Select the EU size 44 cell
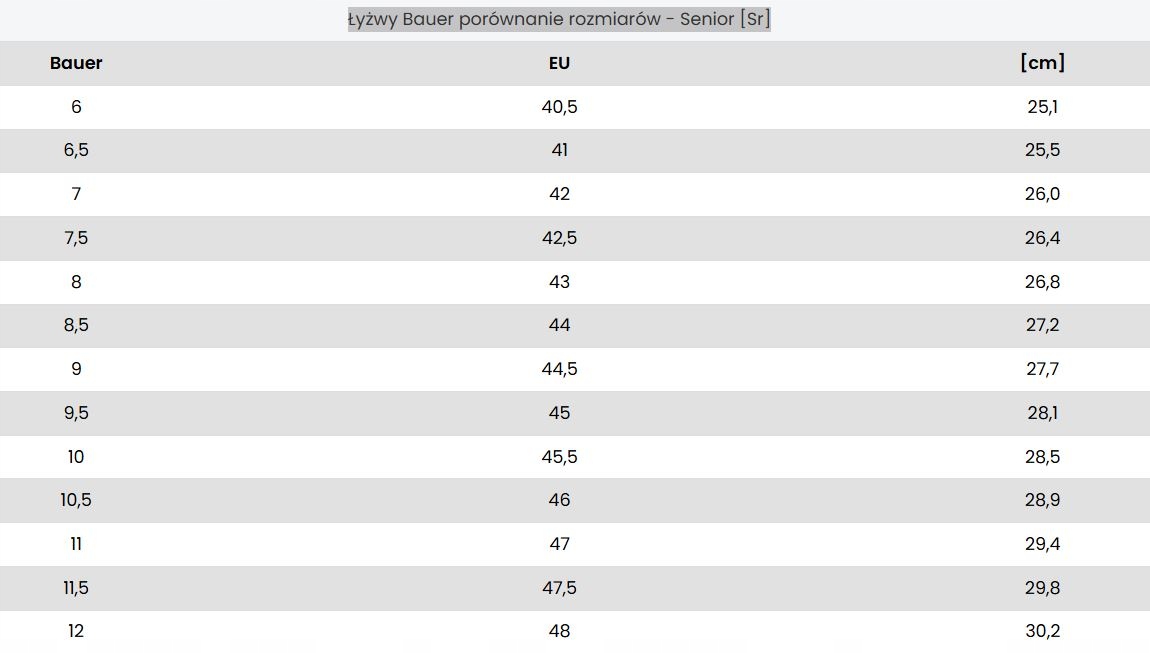 pos(559,325)
